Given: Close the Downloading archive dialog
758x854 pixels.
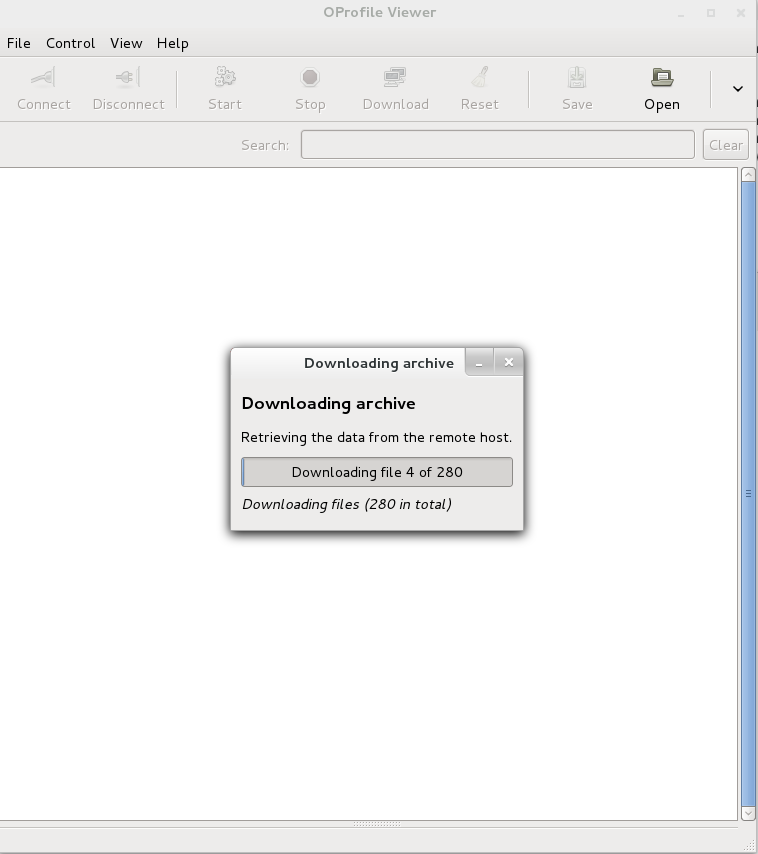Looking at the screenshot, I should [508, 362].
